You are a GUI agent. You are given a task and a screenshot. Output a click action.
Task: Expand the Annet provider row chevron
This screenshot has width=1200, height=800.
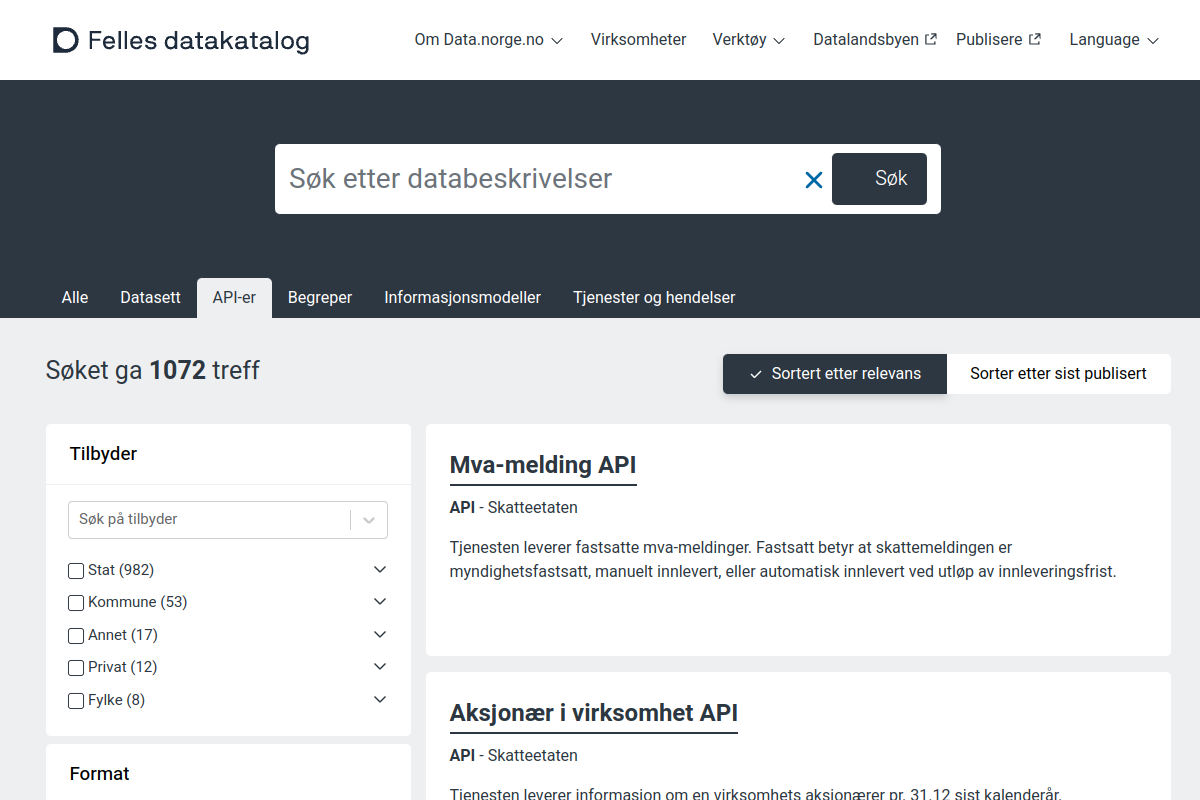point(380,634)
